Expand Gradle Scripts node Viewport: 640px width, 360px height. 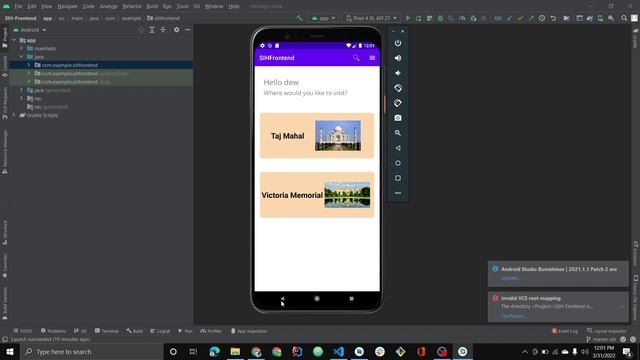14,115
